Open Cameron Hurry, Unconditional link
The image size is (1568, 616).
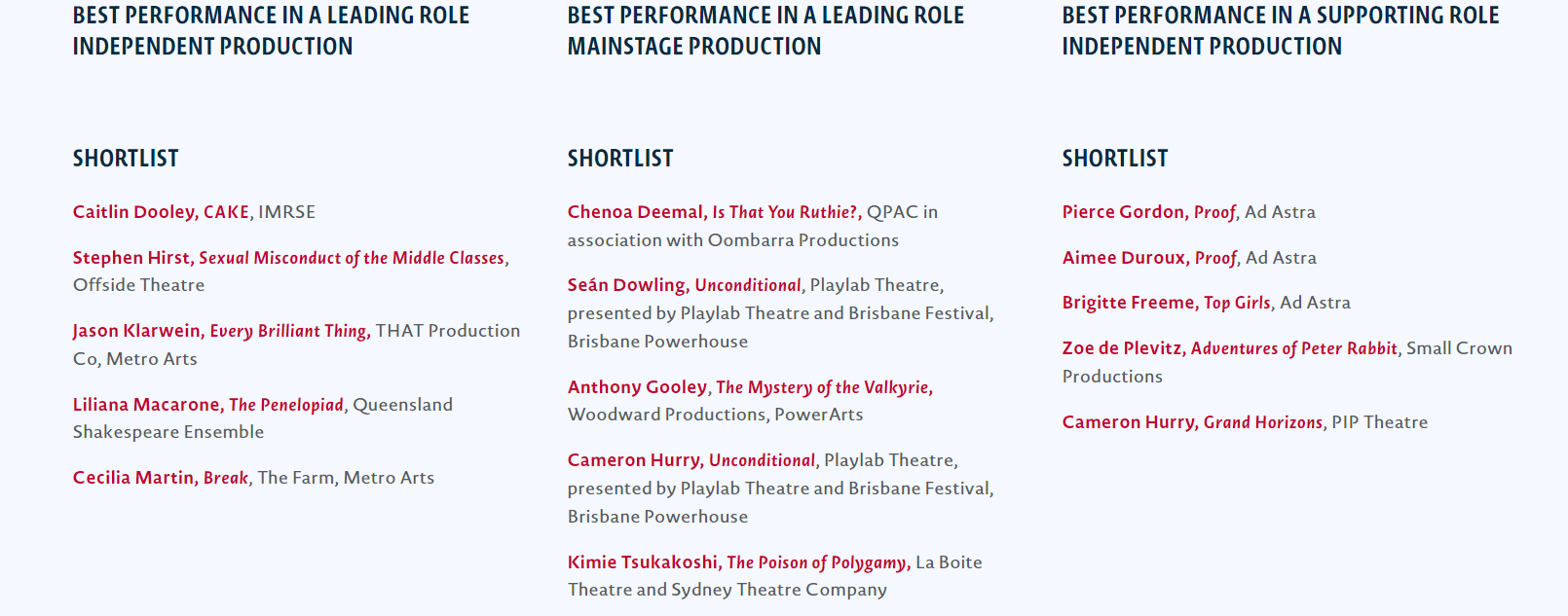691,460
